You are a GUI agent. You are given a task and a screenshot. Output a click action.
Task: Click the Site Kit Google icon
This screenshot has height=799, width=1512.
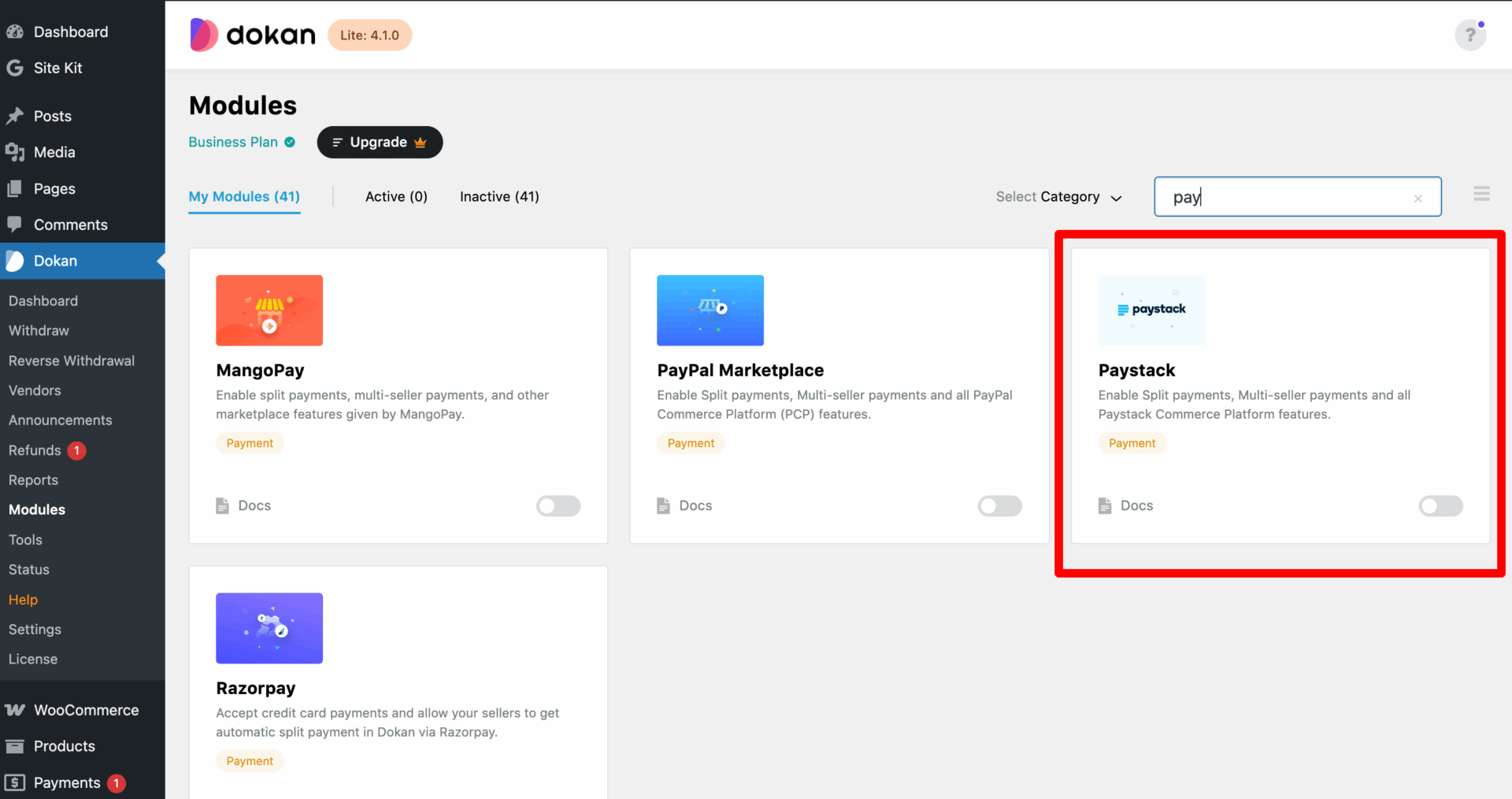coord(15,68)
